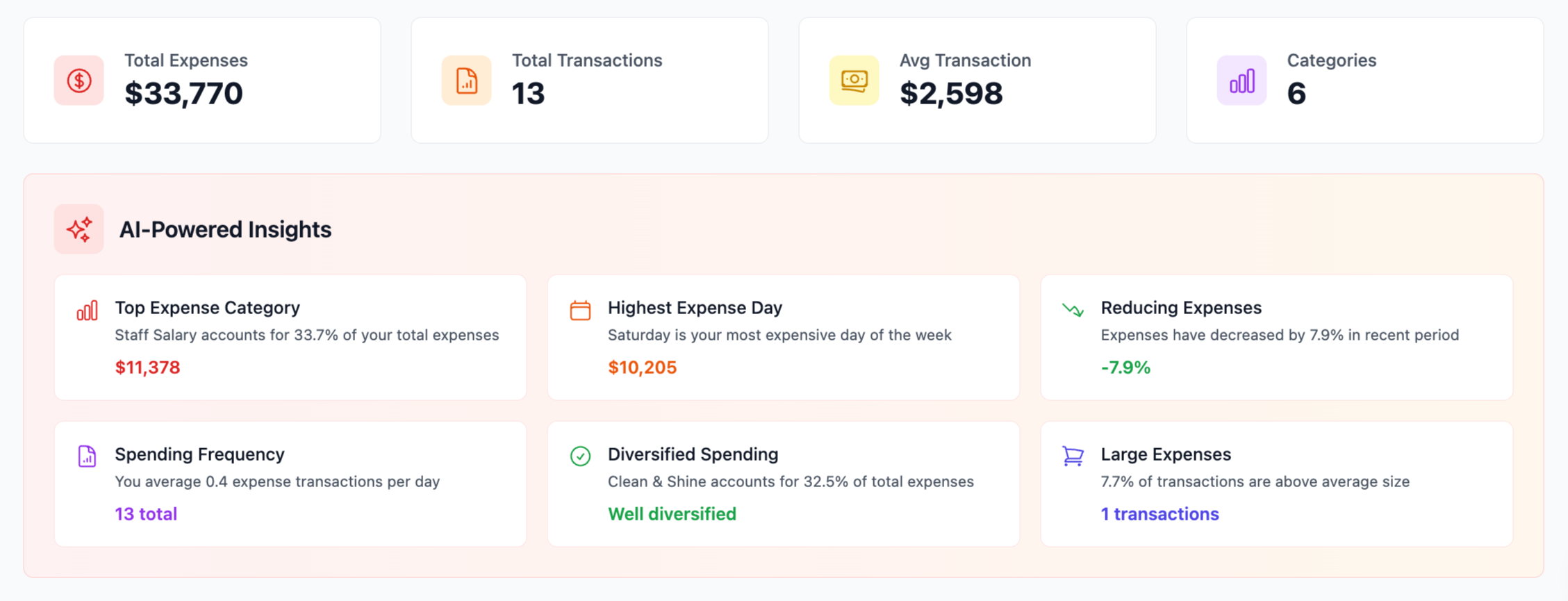The image size is (1568, 601).
Task: Click the AI-Powered Insights sparkles icon
Action: pos(79,229)
